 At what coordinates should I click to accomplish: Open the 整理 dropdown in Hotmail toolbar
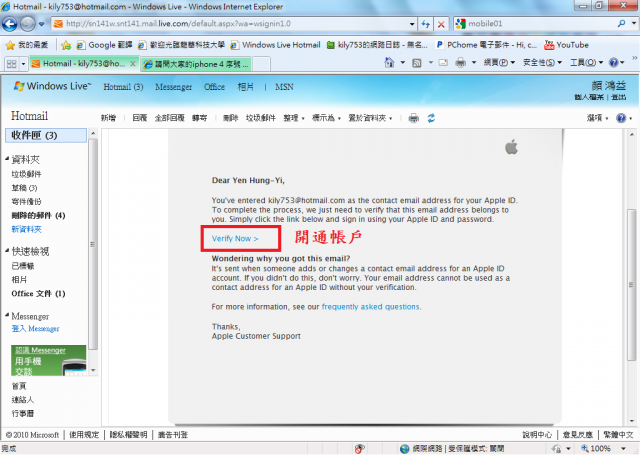pos(294,118)
